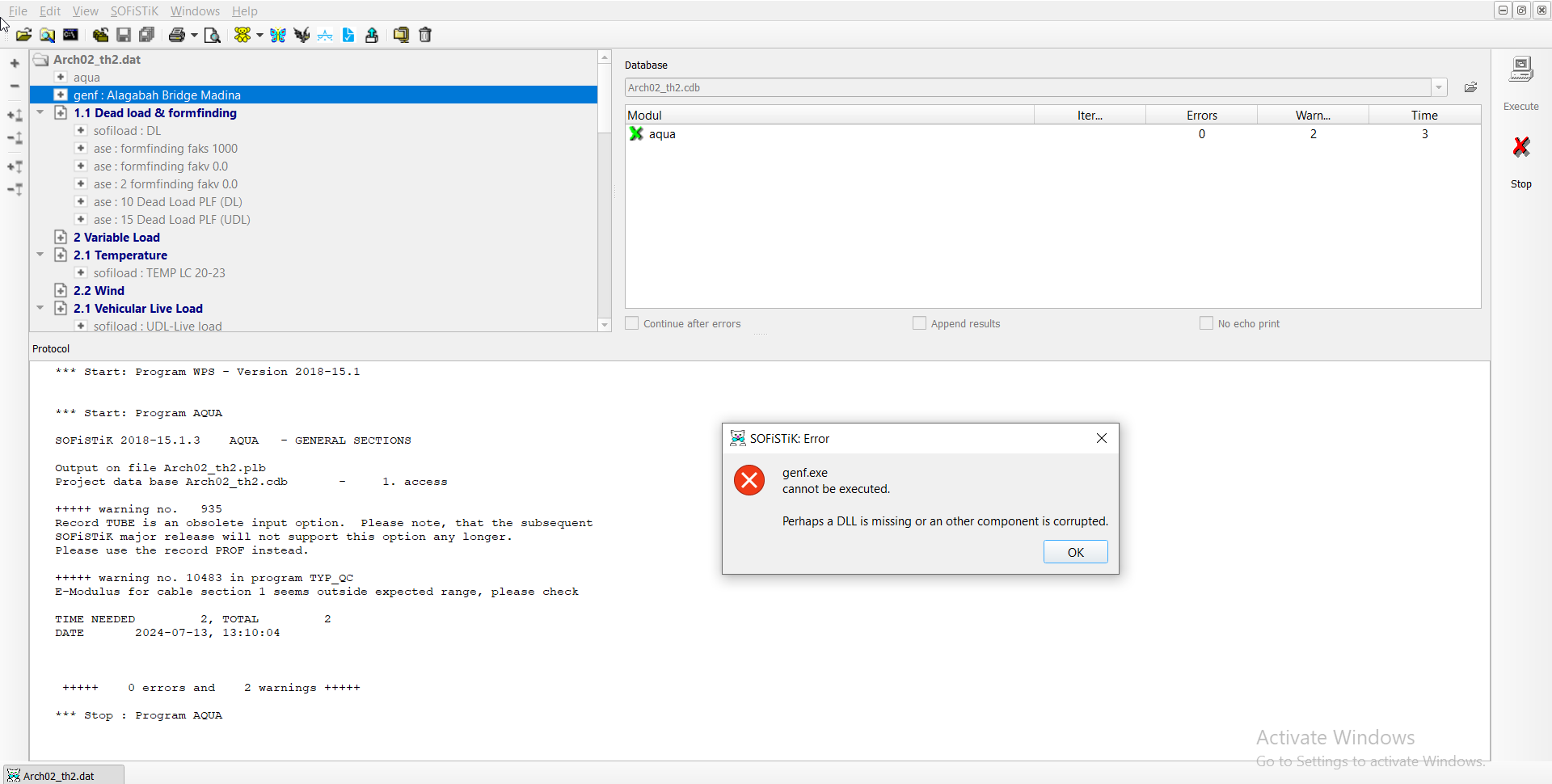Viewport: 1552px width, 784px height.
Task: Check the Append results option
Action: (x=919, y=323)
